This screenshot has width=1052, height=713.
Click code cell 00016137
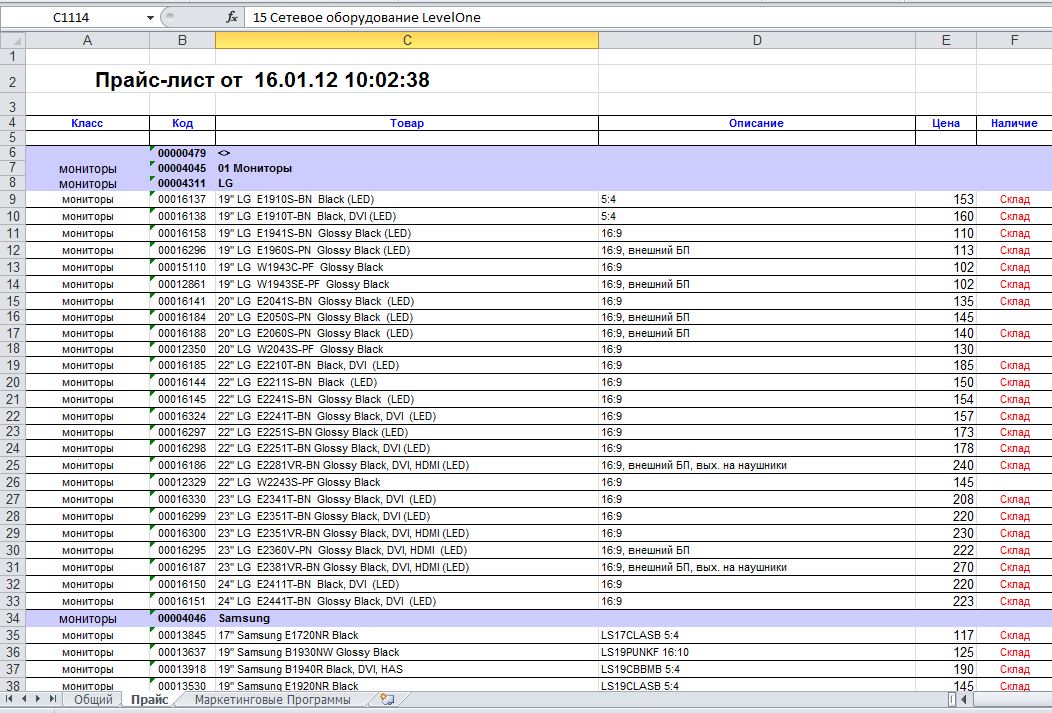click(182, 199)
